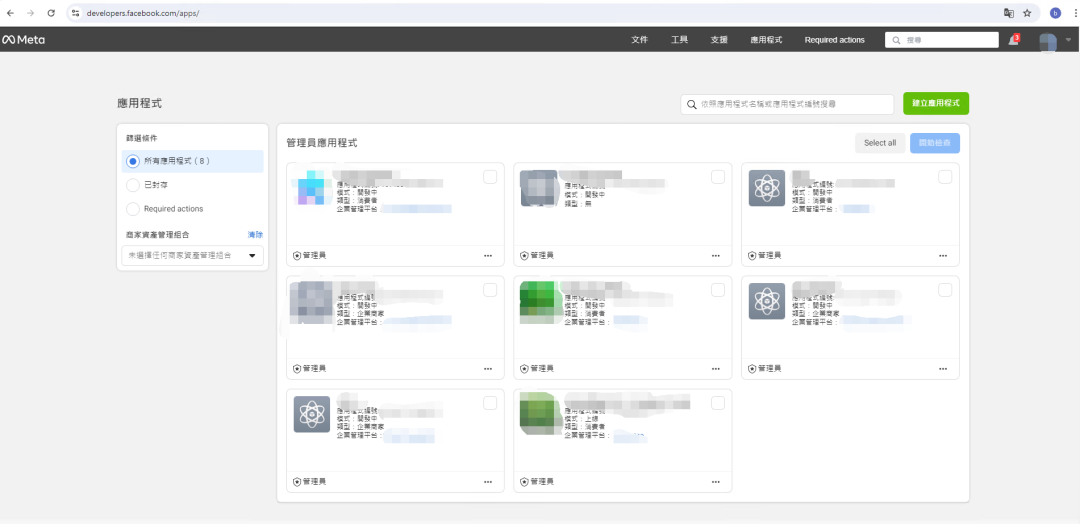
Task: Open the Meta logo home link
Action: click(x=23, y=40)
